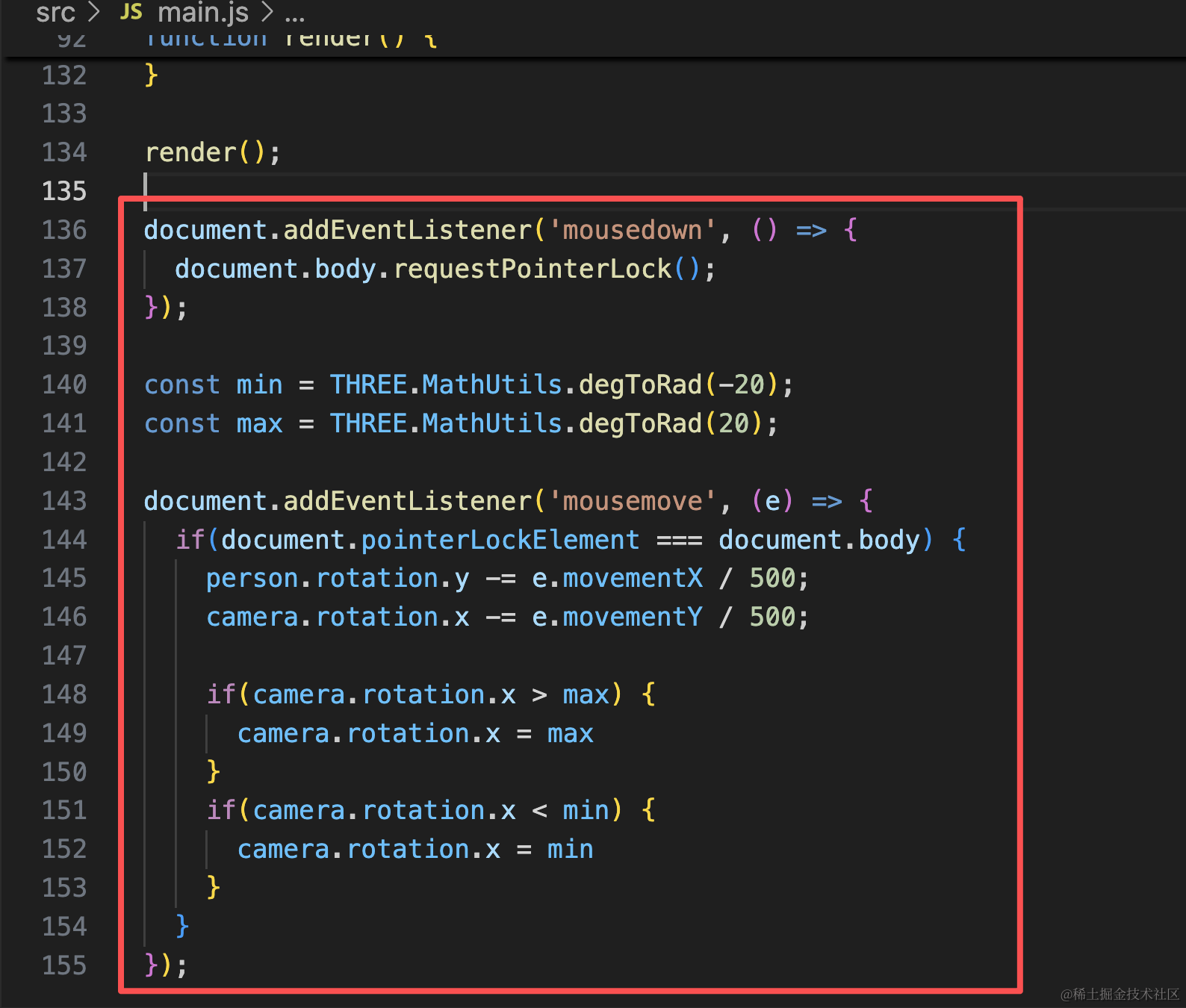The height and width of the screenshot is (1008, 1186).
Task: Click e.movementY on line 146
Action: coord(618,617)
